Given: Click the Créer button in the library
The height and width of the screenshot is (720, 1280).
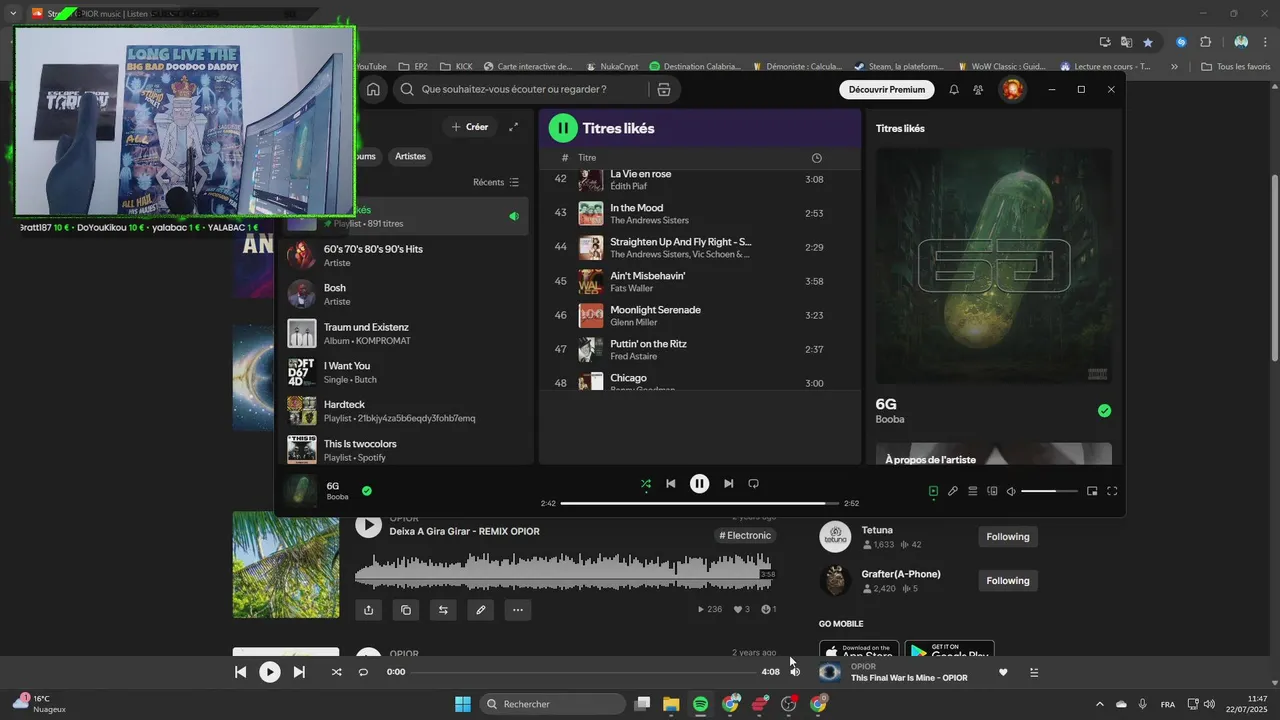Looking at the screenshot, I should coord(470,127).
